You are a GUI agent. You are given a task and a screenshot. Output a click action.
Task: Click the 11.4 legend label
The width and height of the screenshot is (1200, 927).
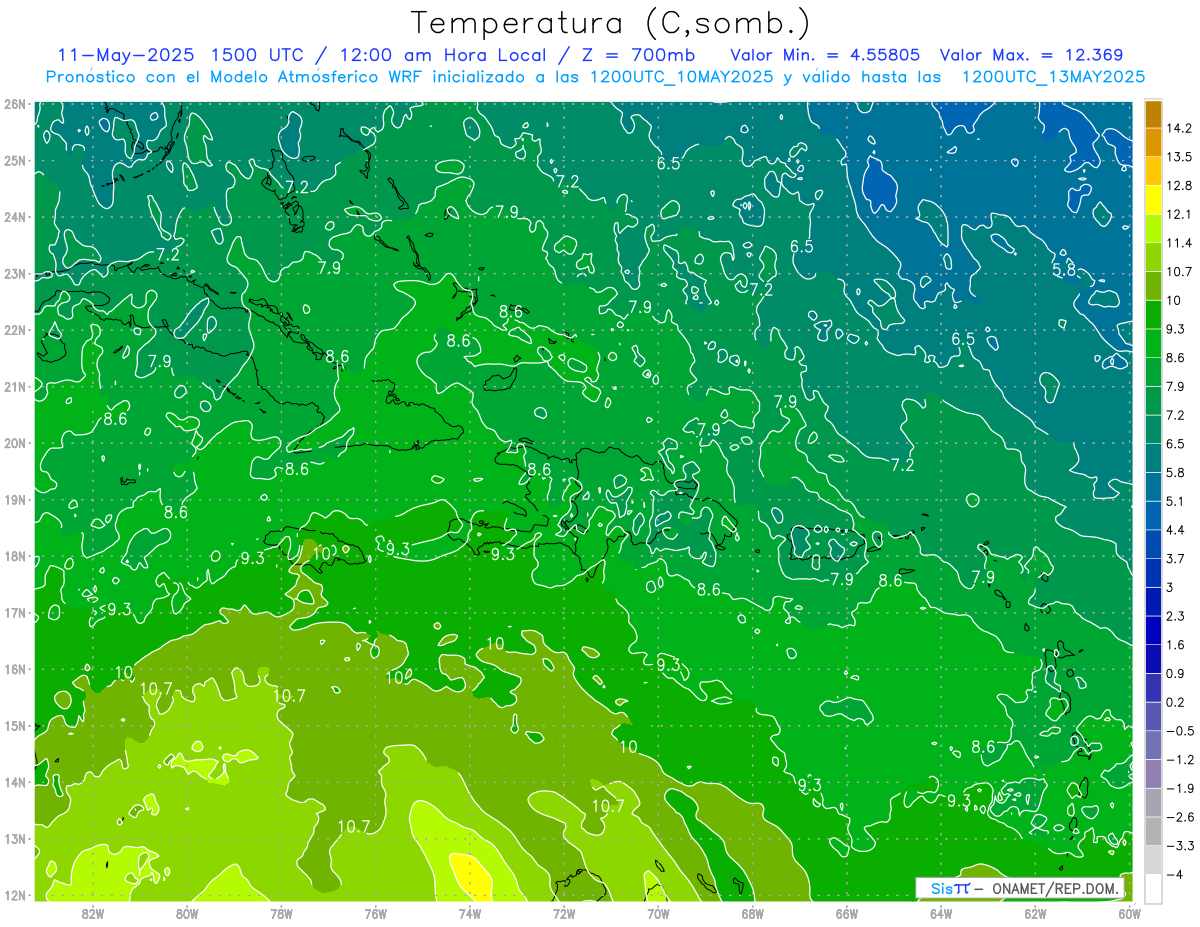(x=1179, y=243)
